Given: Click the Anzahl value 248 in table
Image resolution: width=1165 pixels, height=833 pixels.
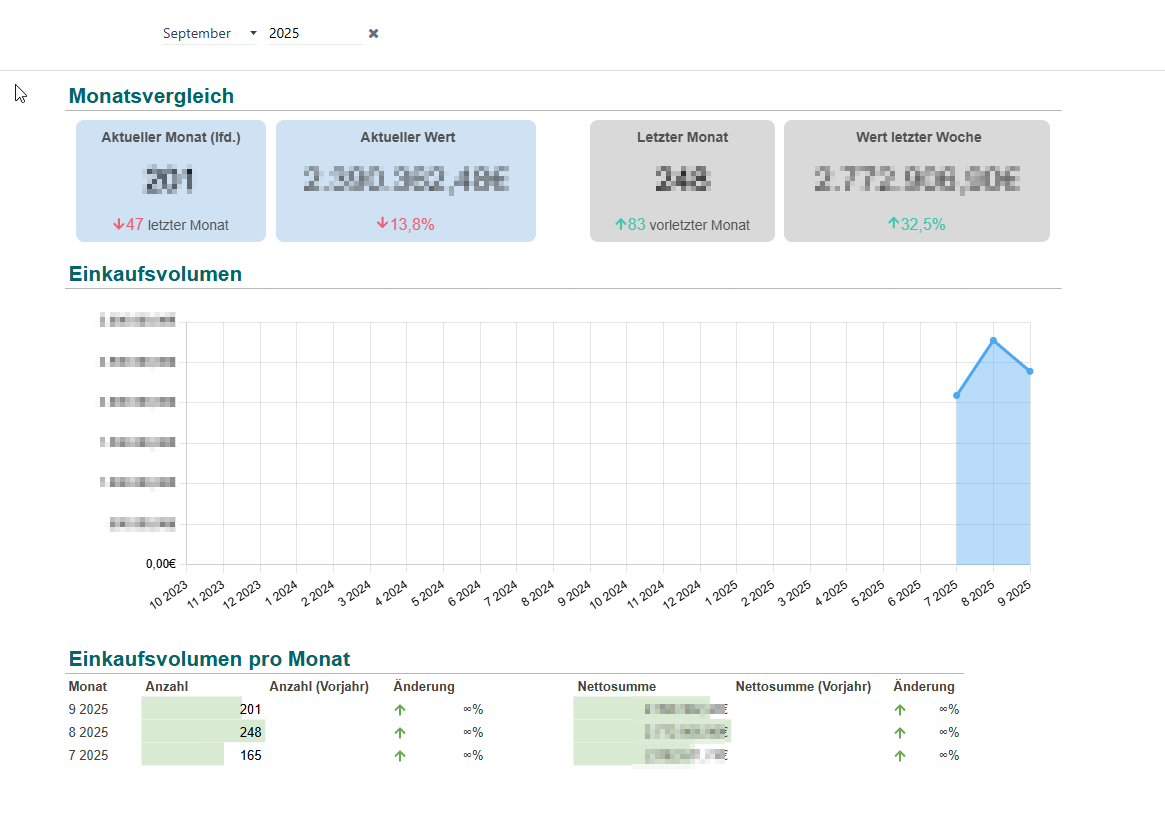Looking at the screenshot, I should (250, 733).
